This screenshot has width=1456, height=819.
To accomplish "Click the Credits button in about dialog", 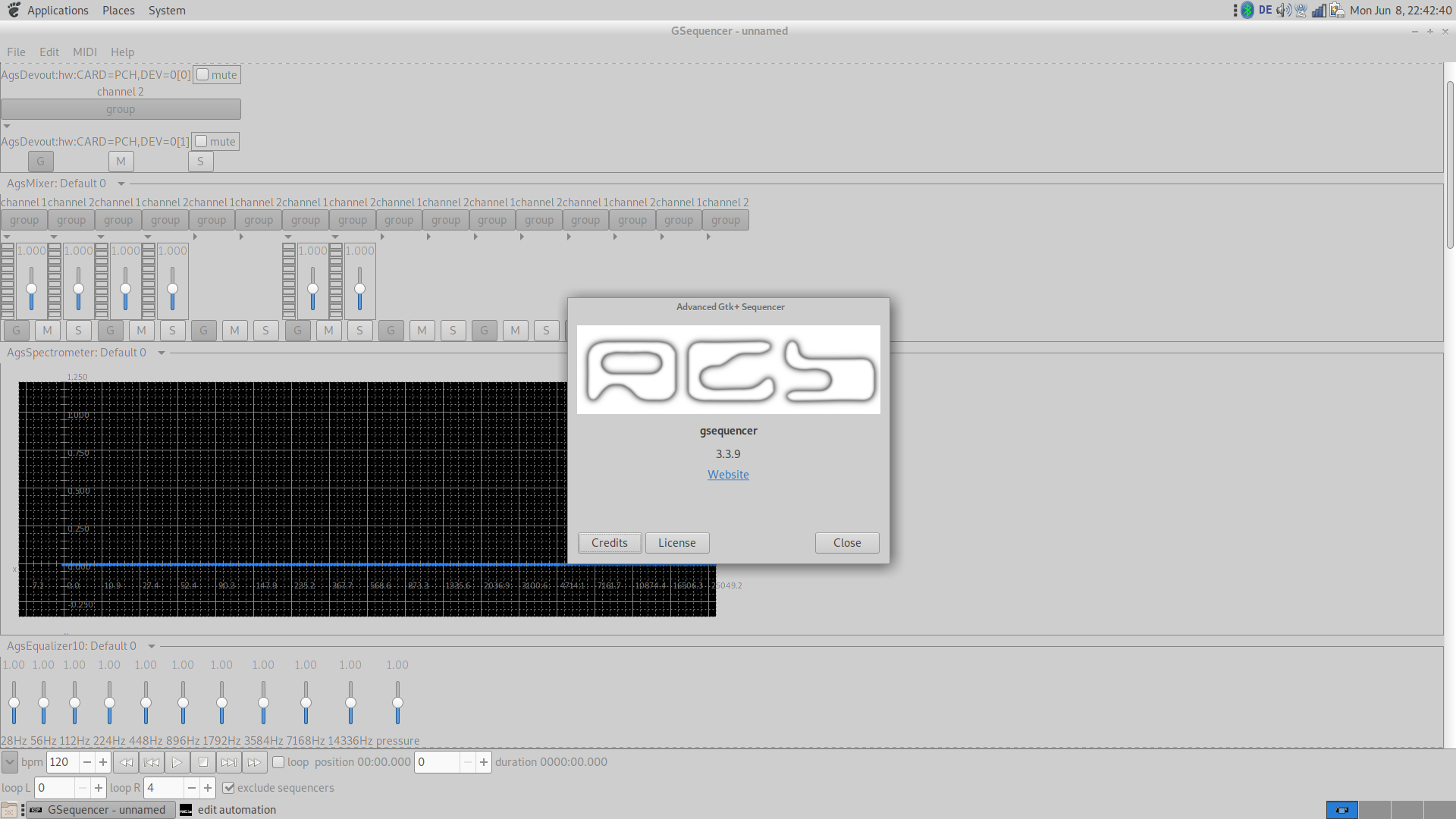I will click(609, 543).
